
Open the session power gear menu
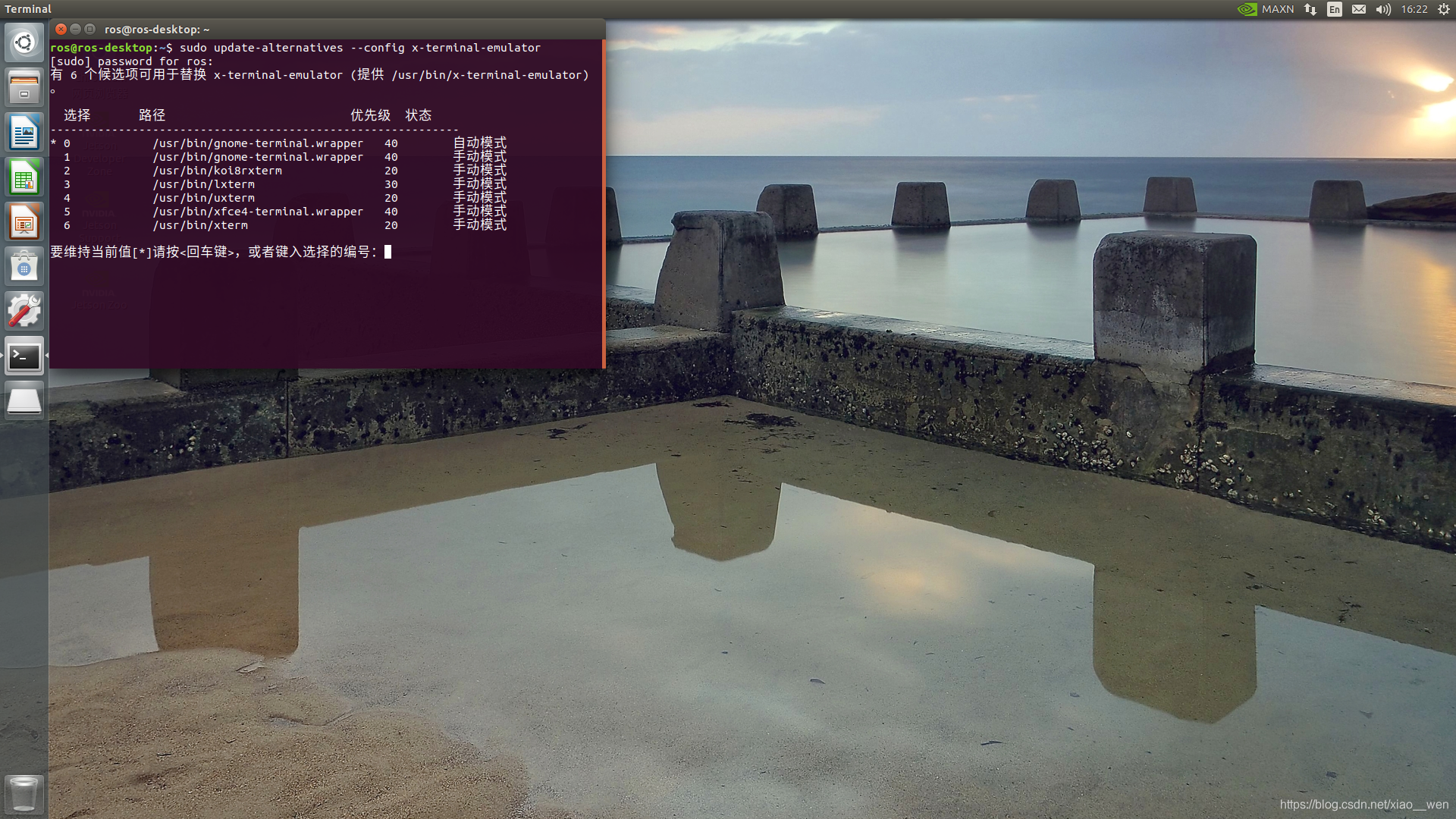pyautogui.click(x=1444, y=9)
